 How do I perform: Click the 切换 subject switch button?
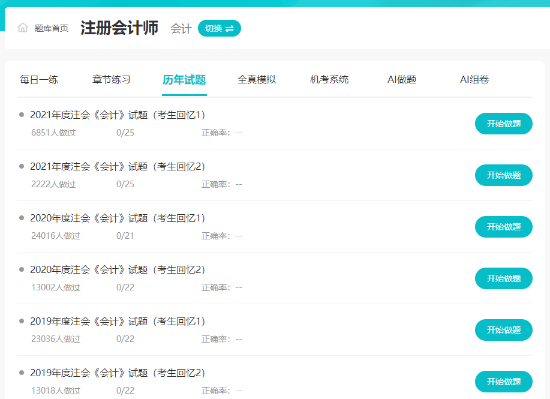pyautogui.click(x=219, y=28)
